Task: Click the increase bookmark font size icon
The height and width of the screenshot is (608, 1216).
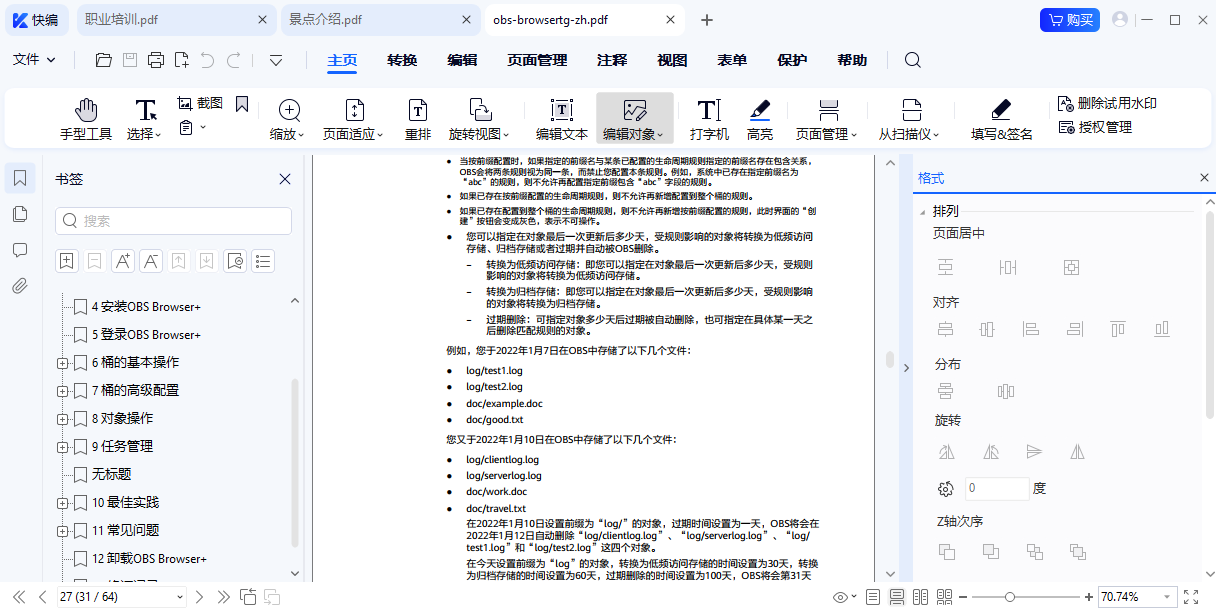Action: pos(123,261)
